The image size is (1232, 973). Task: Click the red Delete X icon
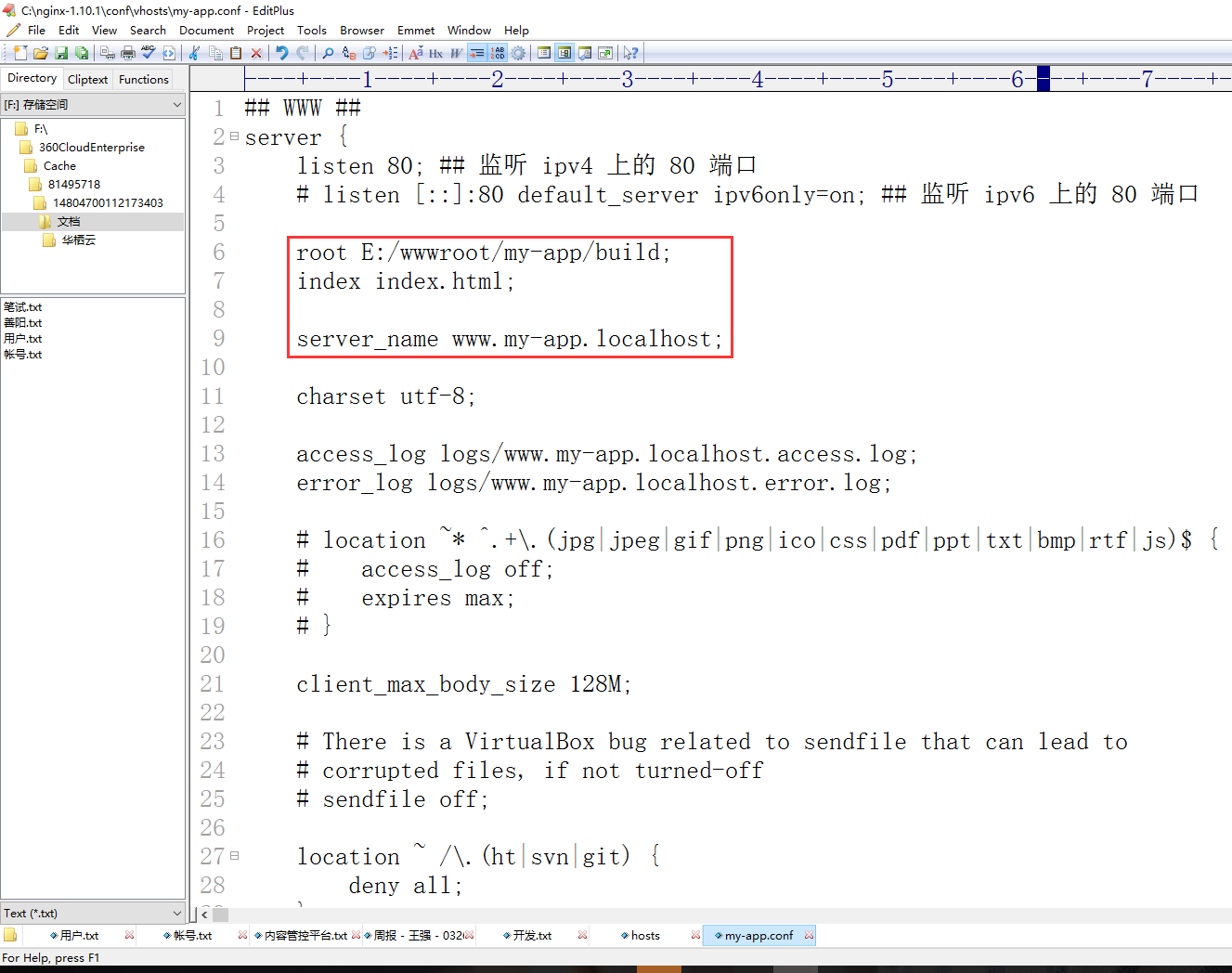tap(256, 53)
